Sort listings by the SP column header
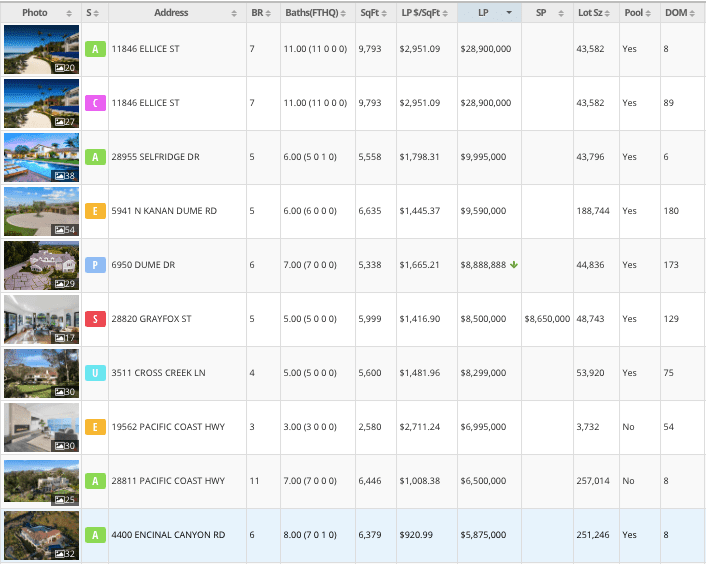The image size is (706, 564). pyautogui.click(x=548, y=13)
